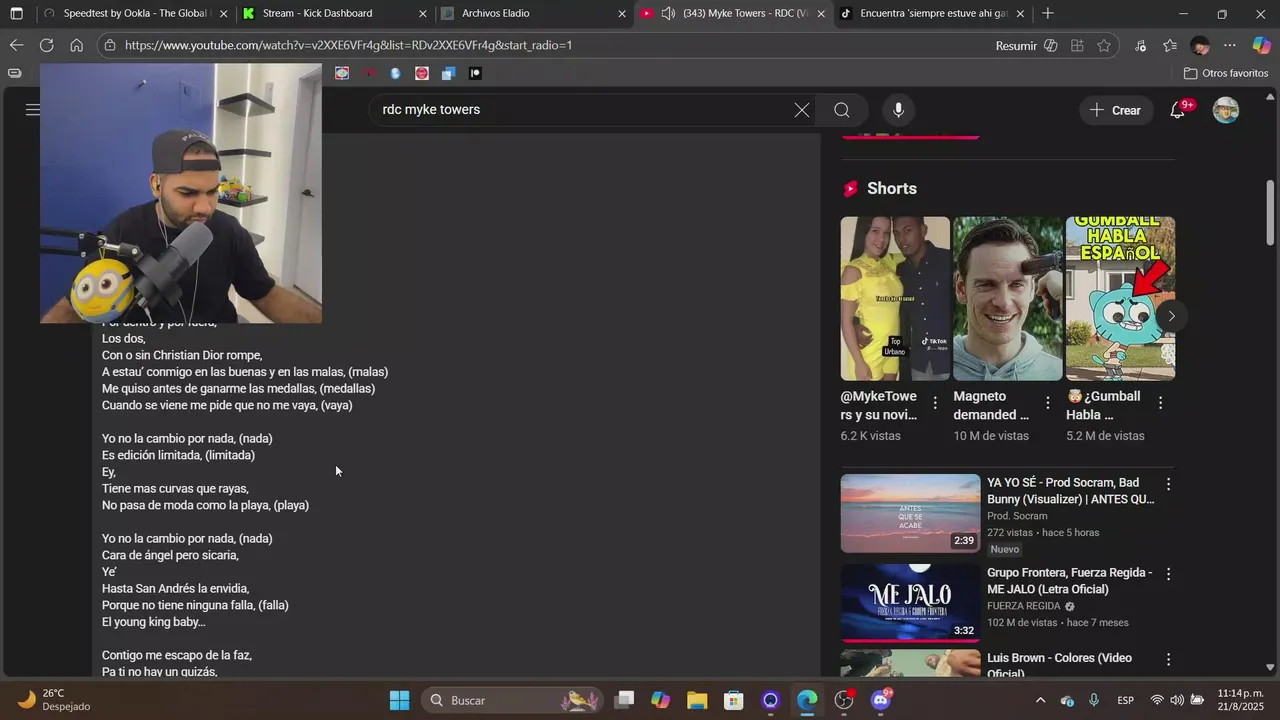Visit Prod. Socram channel
Viewport: 1280px width, 720px height.
click(1017, 516)
